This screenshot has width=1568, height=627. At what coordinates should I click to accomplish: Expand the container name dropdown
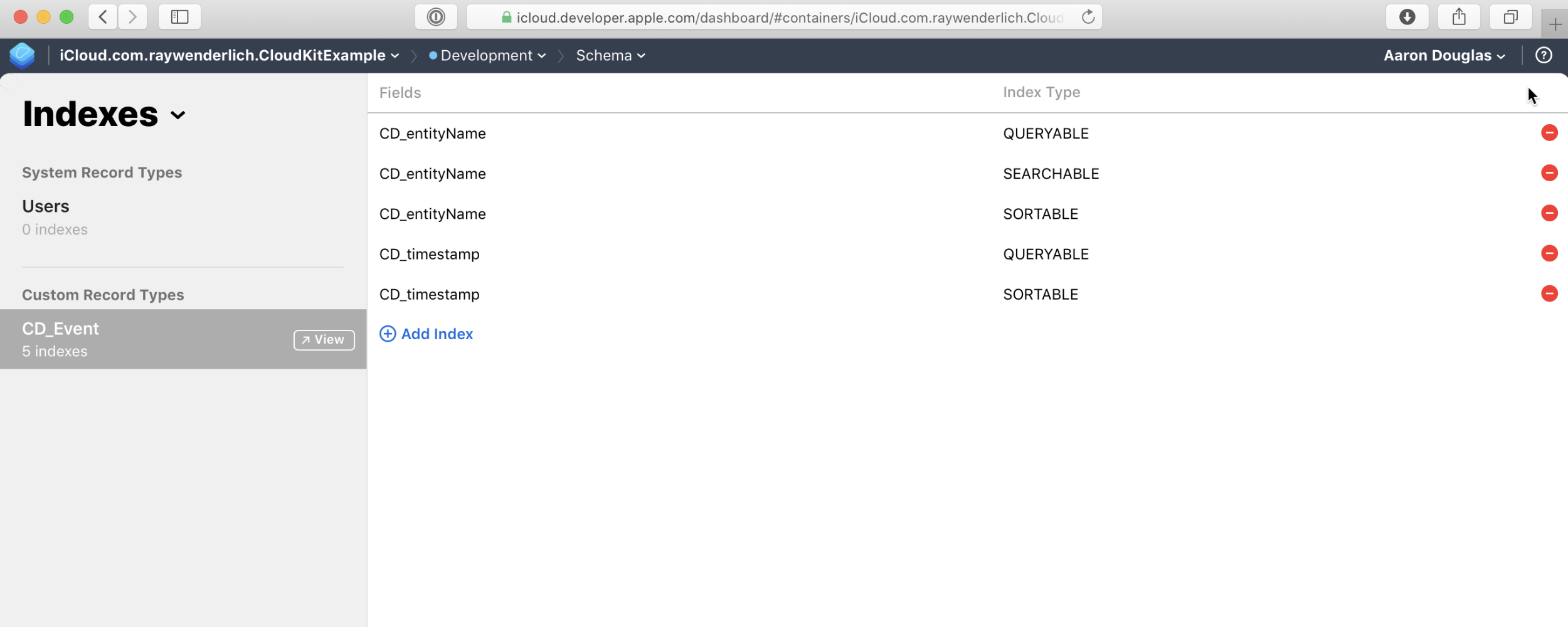[x=230, y=55]
